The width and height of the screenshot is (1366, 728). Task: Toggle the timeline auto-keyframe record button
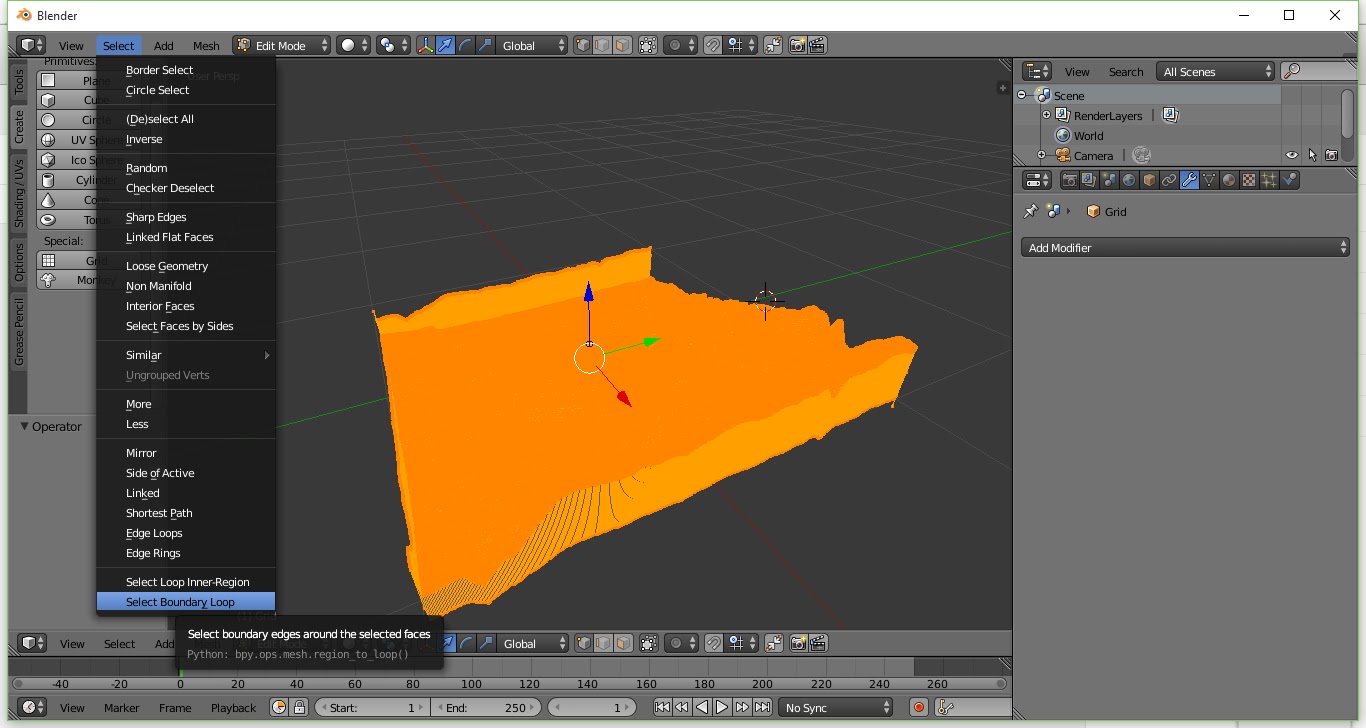coord(919,707)
